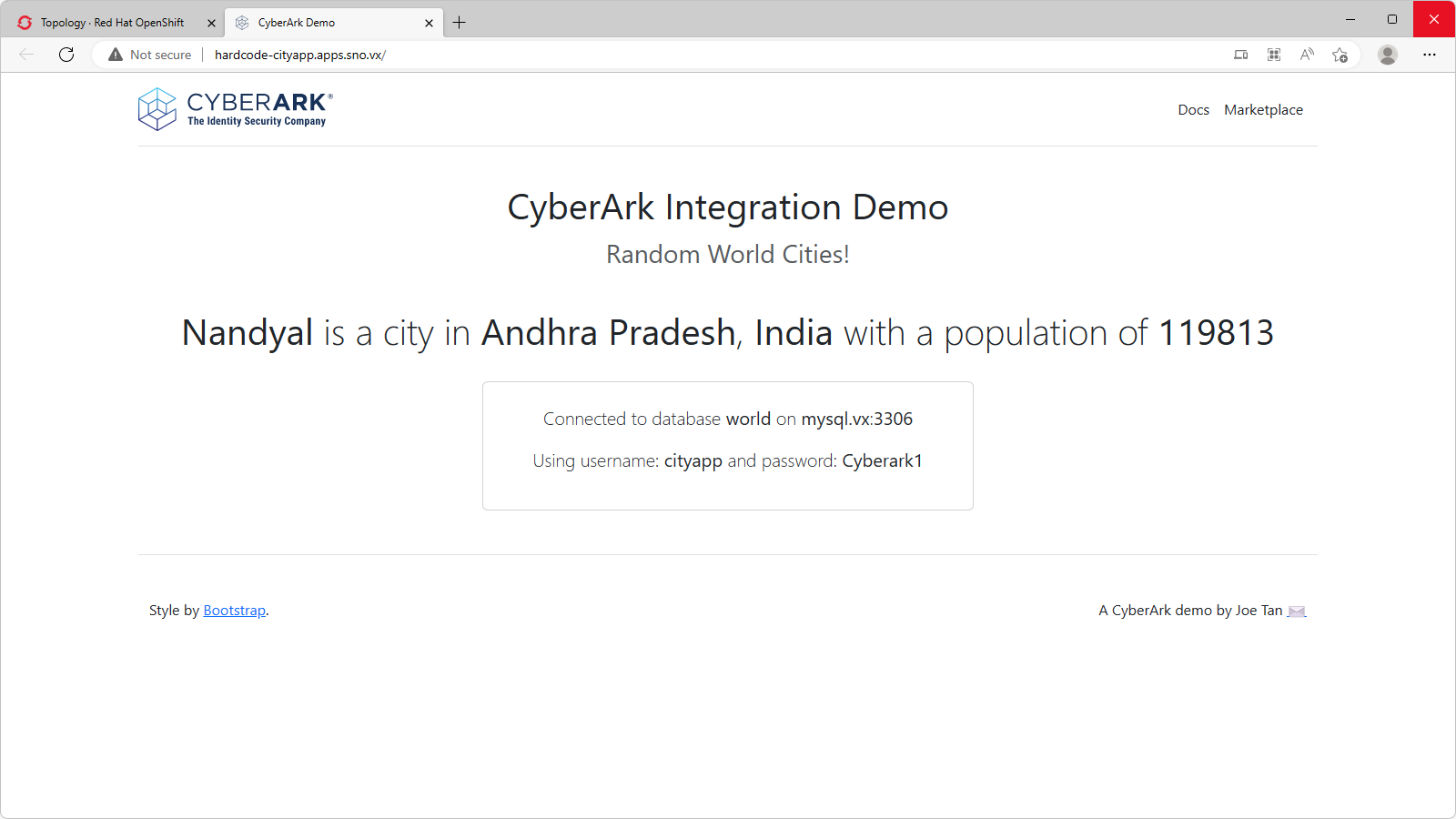
Task: Visit the Marketplace
Action: pos(1263,109)
